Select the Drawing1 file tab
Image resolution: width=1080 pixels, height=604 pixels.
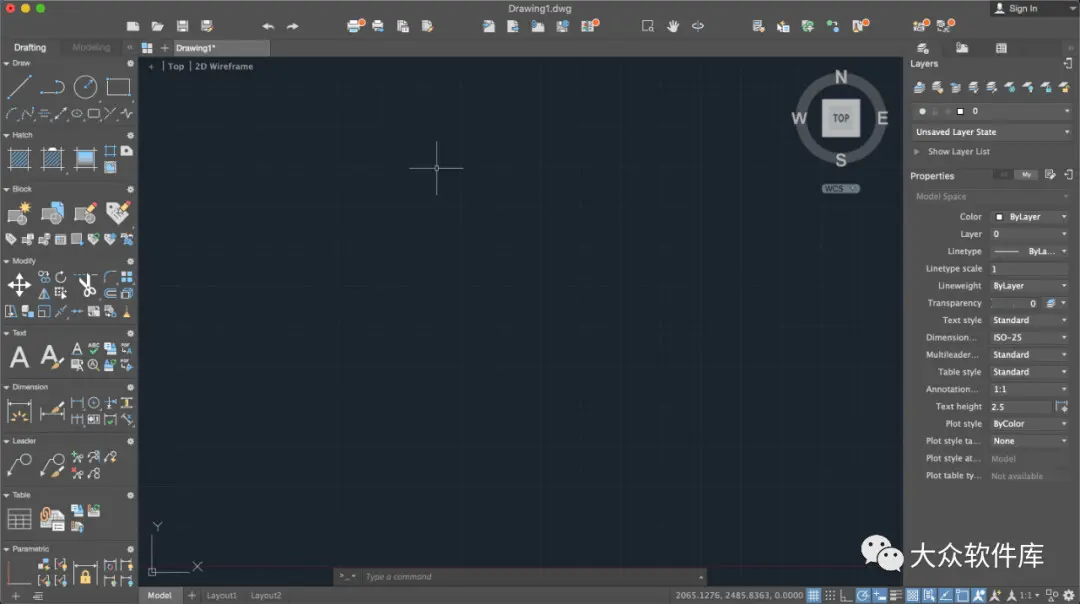tap(220, 48)
